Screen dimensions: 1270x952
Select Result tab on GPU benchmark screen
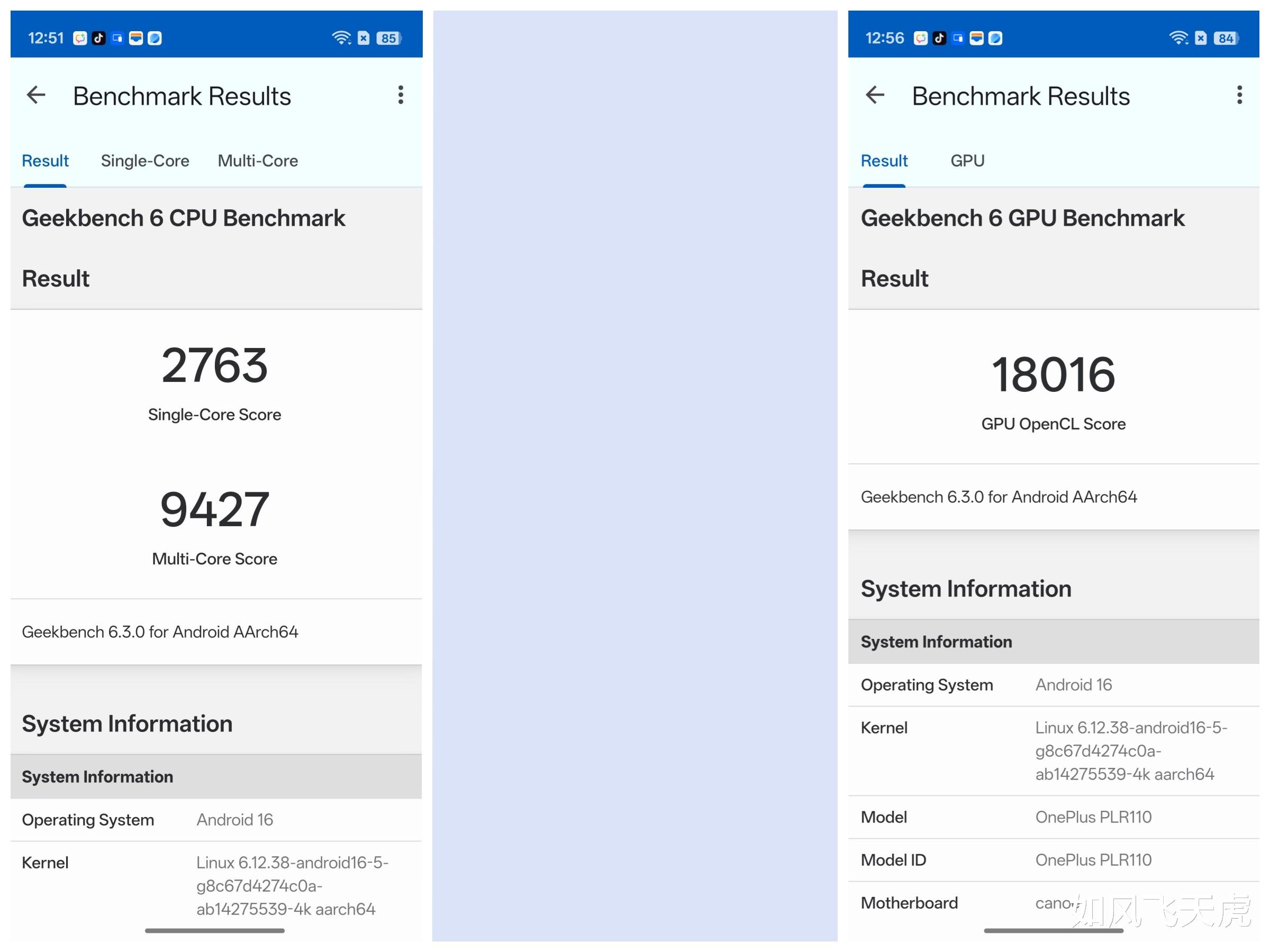click(884, 161)
